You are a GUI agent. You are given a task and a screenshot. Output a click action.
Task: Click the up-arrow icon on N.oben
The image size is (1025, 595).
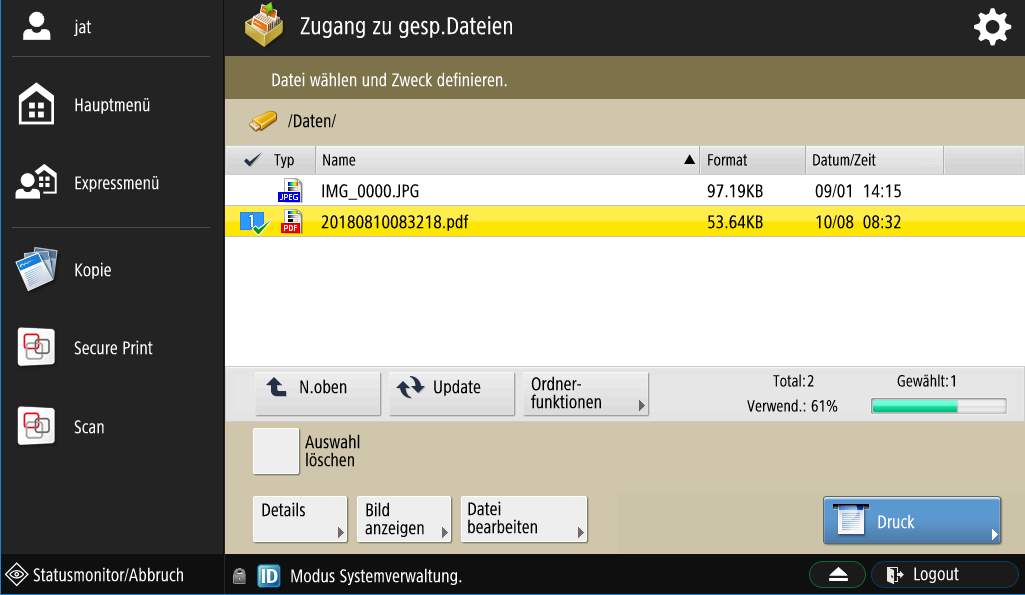[277, 387]
